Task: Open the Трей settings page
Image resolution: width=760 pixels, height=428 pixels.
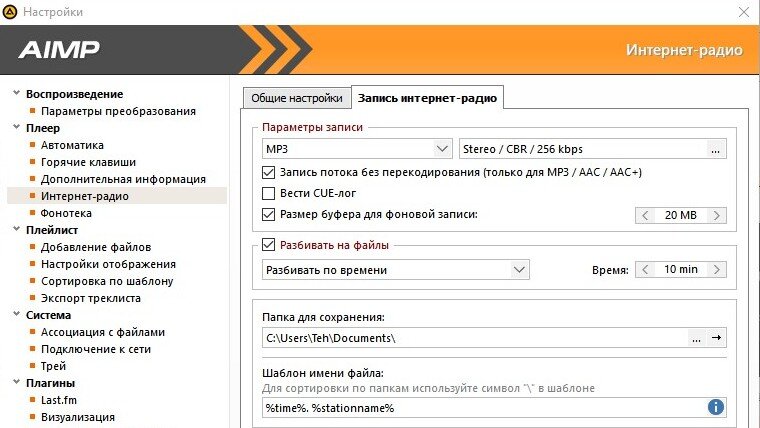Action: 53,366
